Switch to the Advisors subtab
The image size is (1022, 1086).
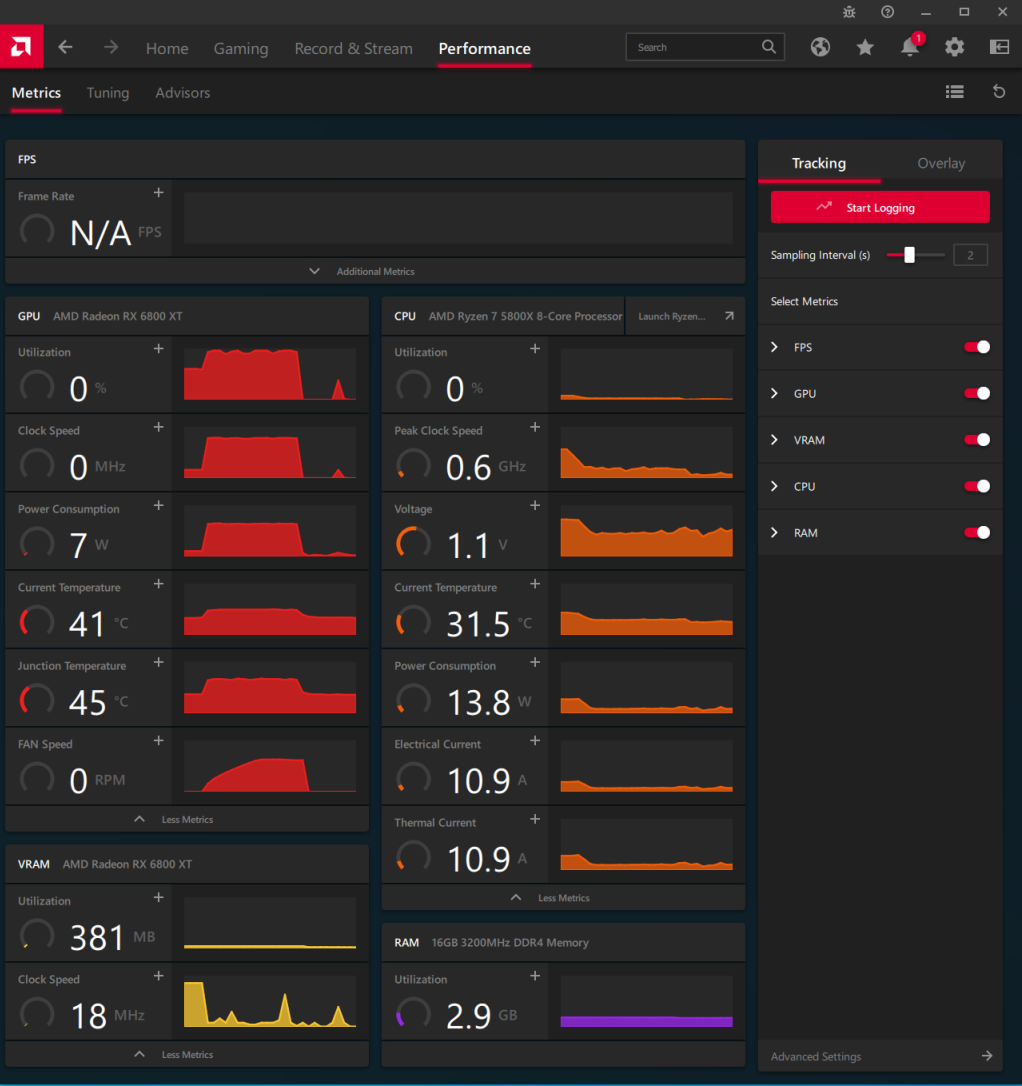183,93
